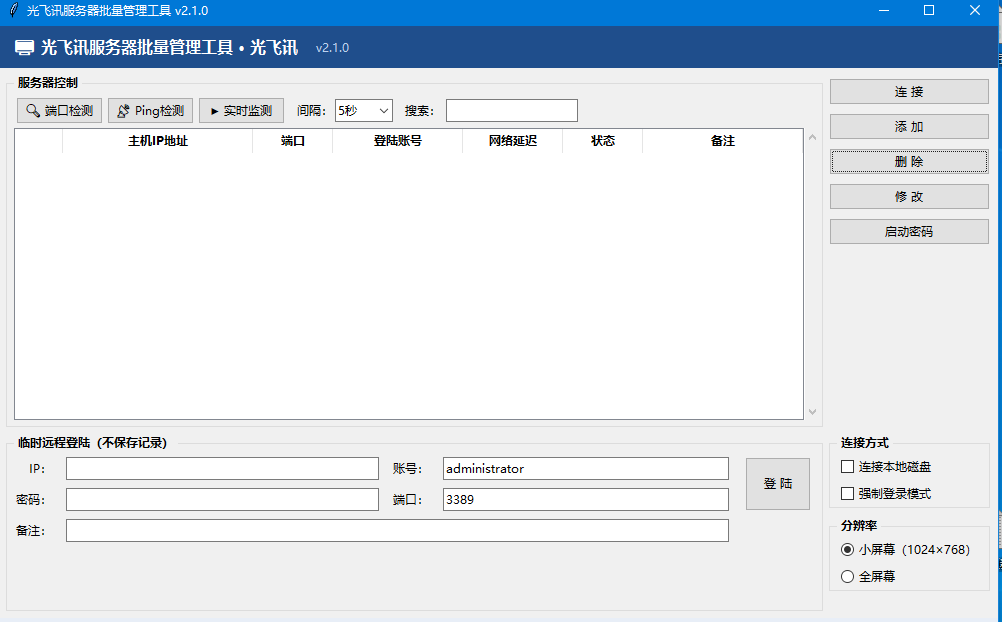Focus the temporary login IP field
This screenshot has height=622, width=1002.
222,469
